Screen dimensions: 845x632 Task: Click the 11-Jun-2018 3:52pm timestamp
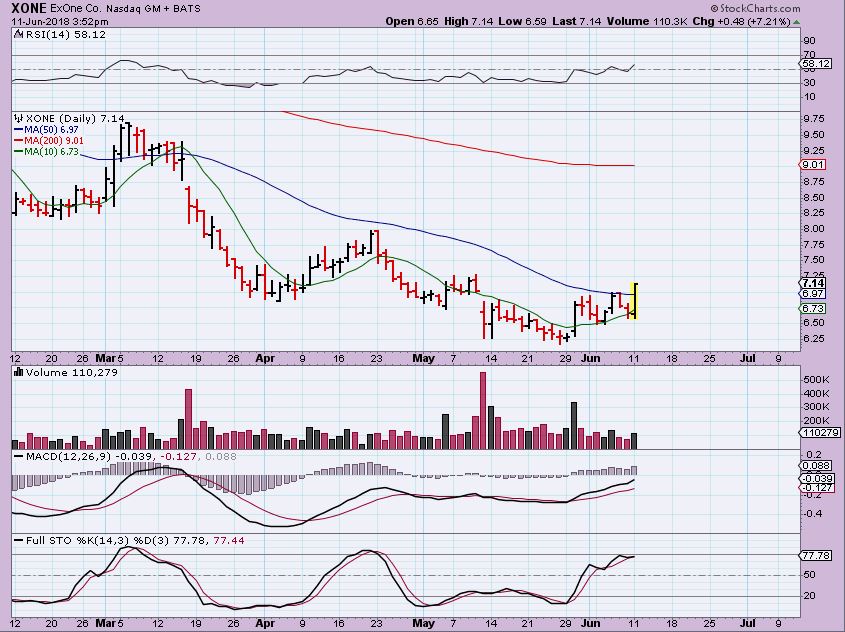point(60,22)
